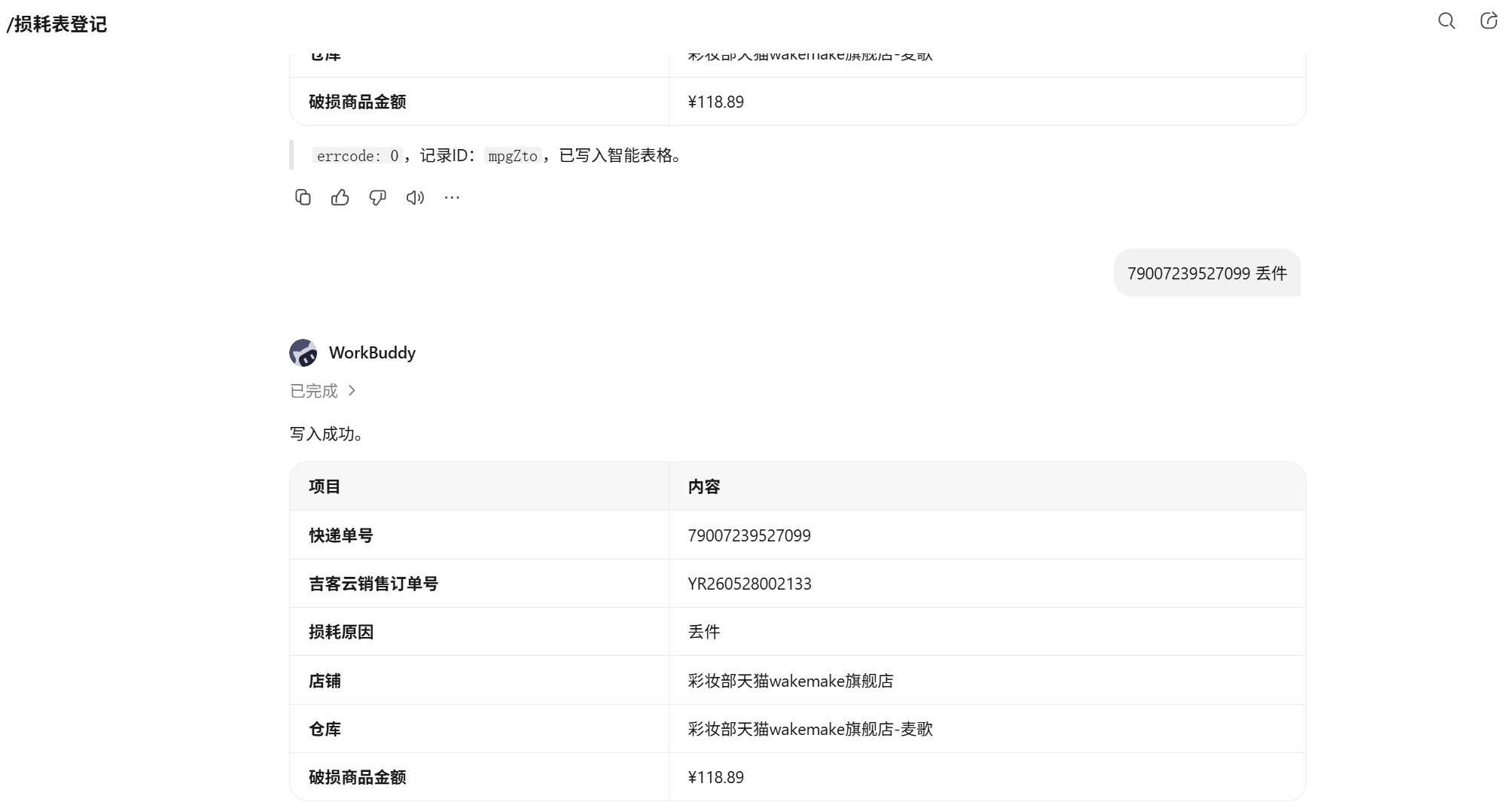Click the WorkBuddy name label
This screenshot has height=808, width=1512.
point(372,352)
